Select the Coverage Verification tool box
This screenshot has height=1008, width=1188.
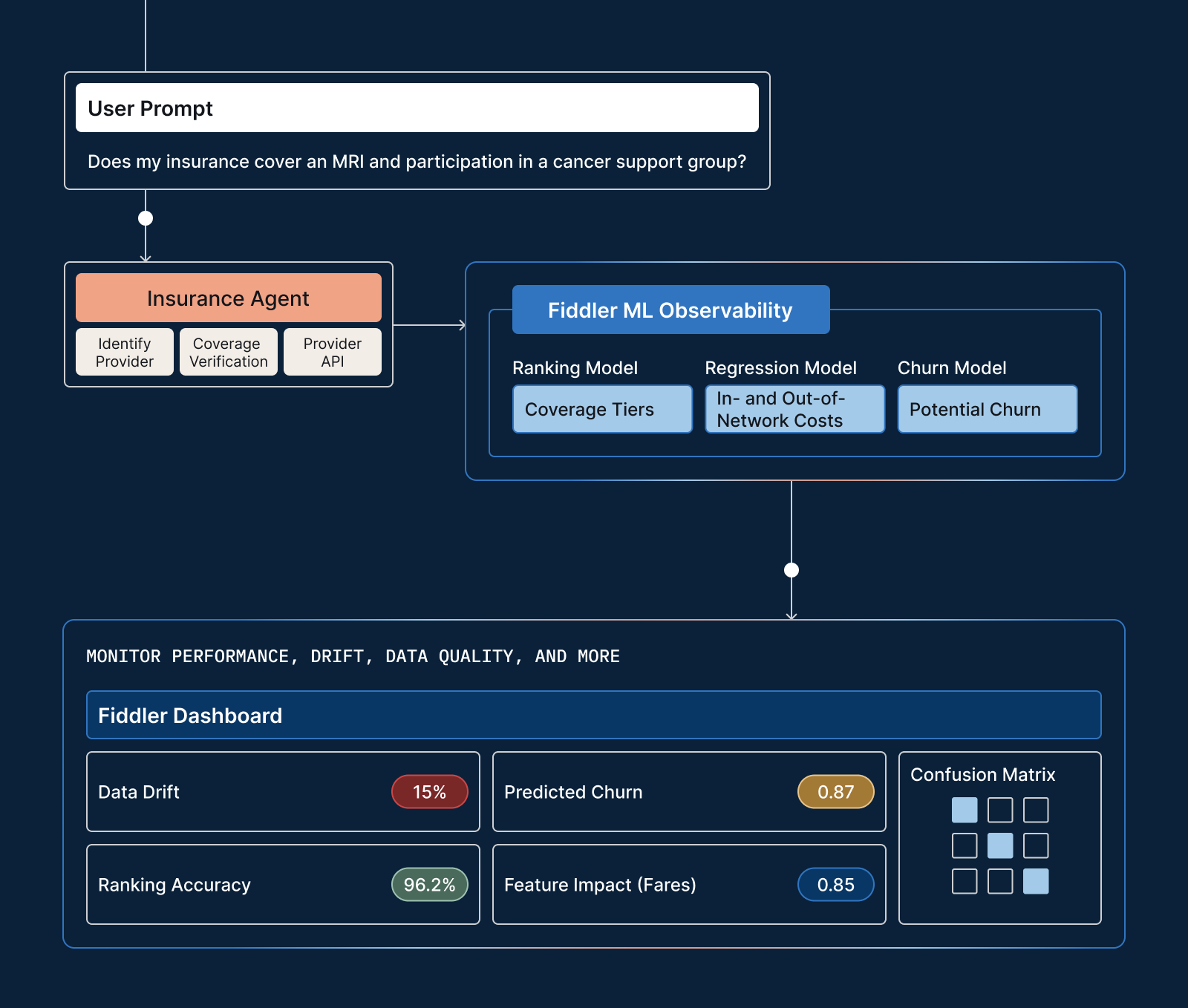[x=229, y=352]
